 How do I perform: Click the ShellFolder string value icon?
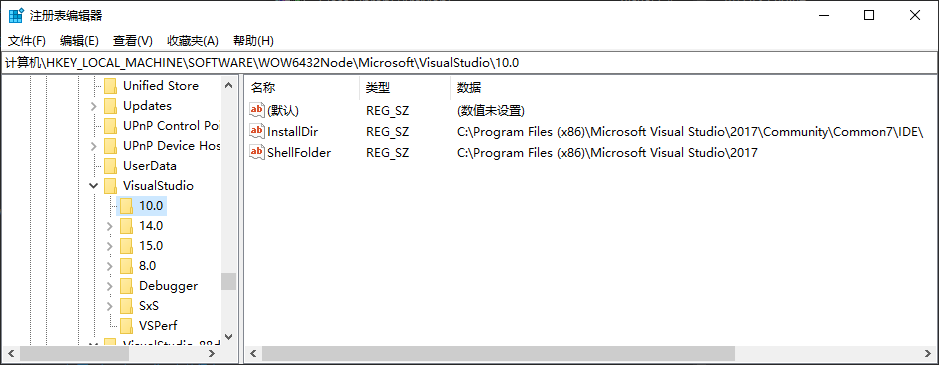pyautogui.click(x=257, y=152)
